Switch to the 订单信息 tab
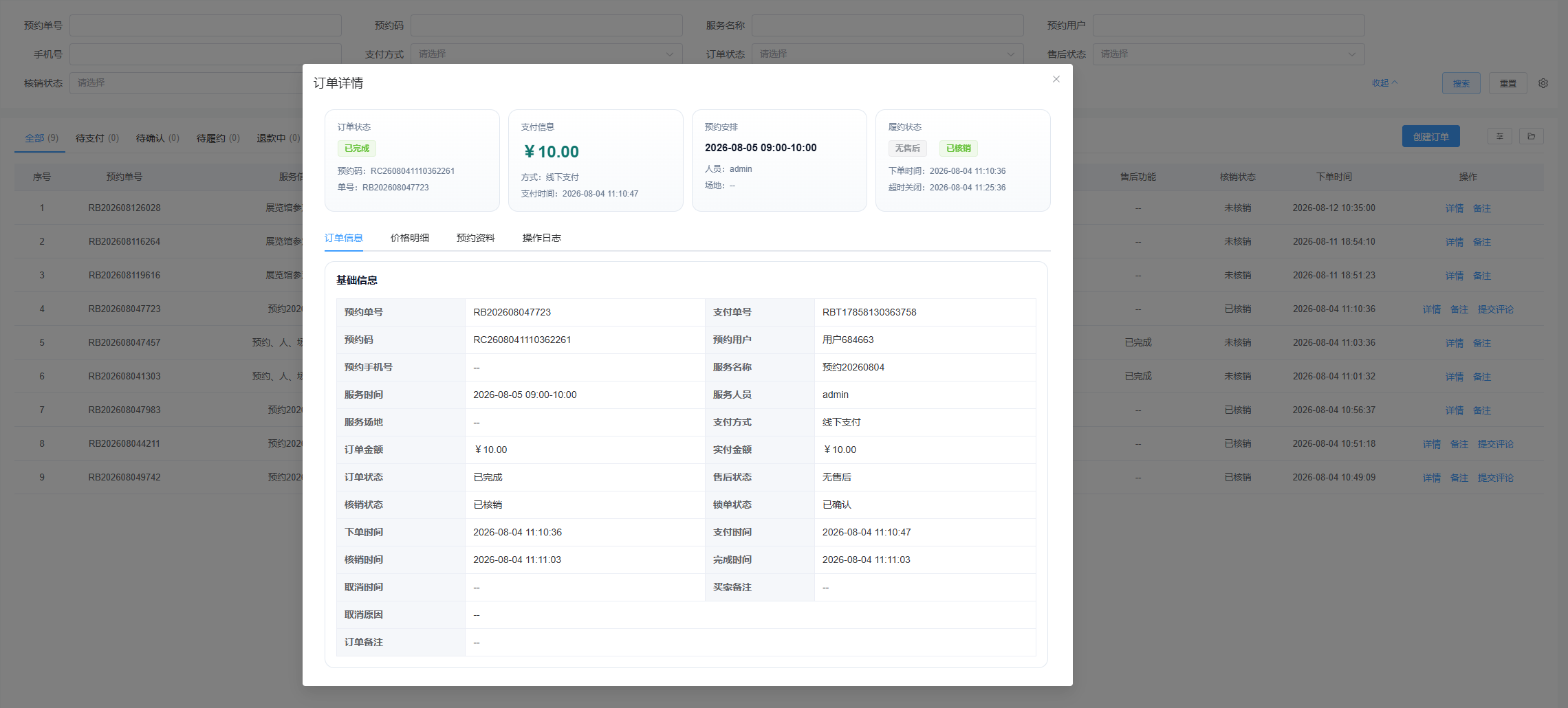The width and height of the screenshot is (1568, 708). point(343,238)
